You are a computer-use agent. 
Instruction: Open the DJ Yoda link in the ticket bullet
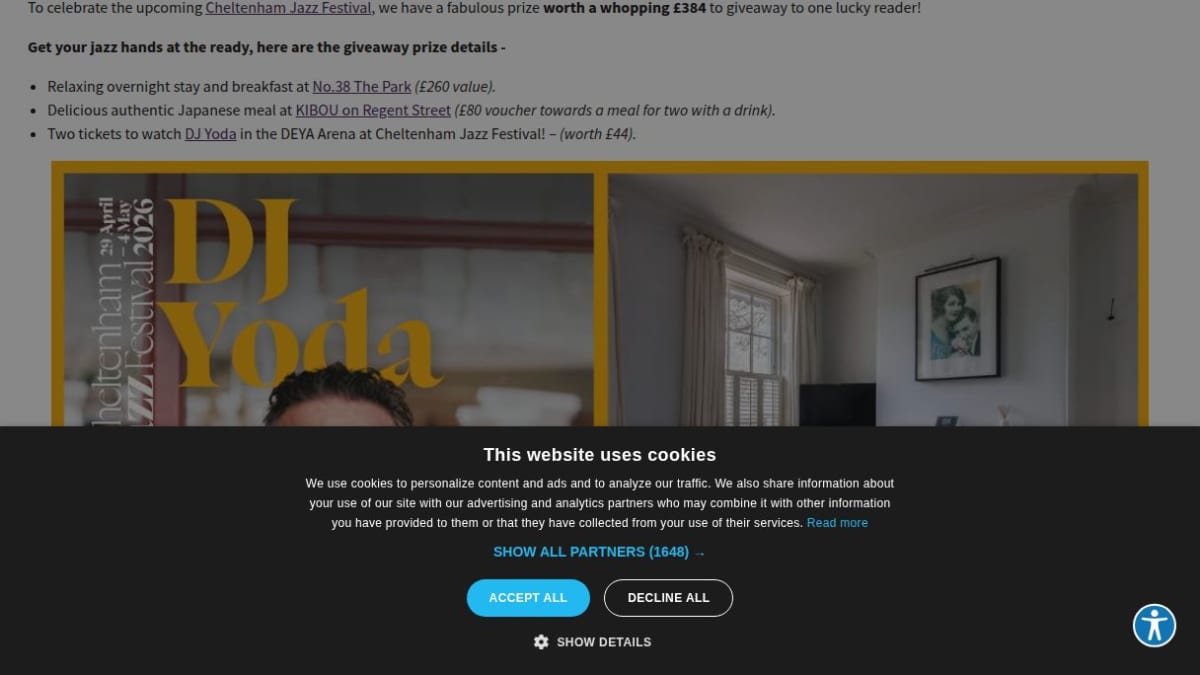click(211, 134)
